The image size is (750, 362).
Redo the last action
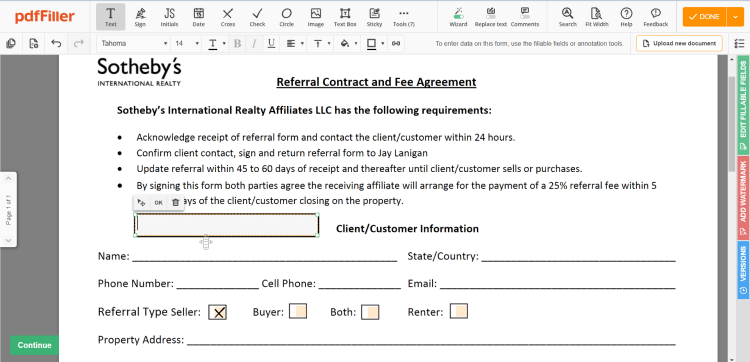78,44
